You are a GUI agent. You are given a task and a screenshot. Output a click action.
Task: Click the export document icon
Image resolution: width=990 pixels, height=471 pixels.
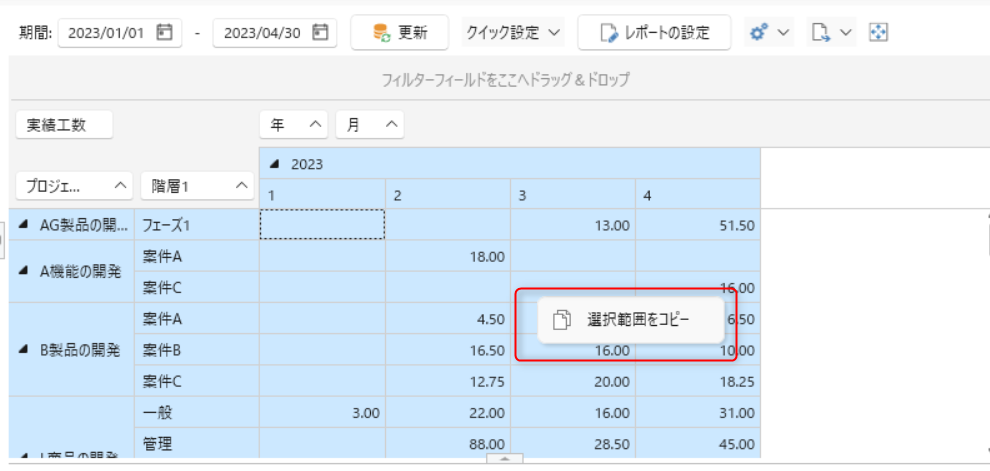822,33
